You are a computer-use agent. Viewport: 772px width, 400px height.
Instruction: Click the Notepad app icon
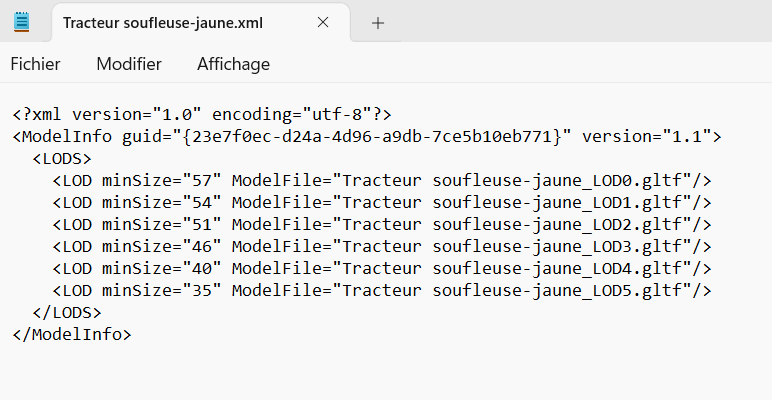click(21, 22)
